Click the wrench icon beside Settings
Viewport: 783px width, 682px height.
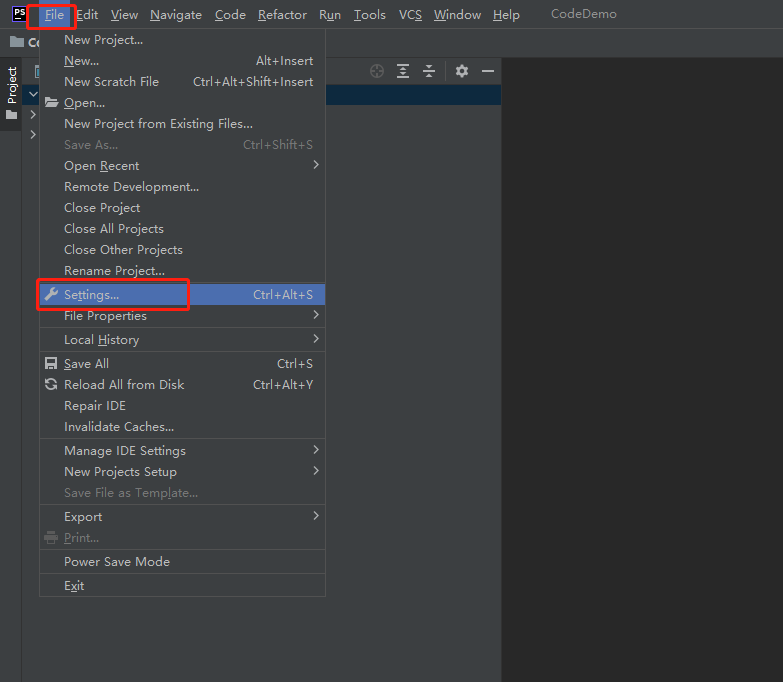pyautogui.click(x=51, y=294)
